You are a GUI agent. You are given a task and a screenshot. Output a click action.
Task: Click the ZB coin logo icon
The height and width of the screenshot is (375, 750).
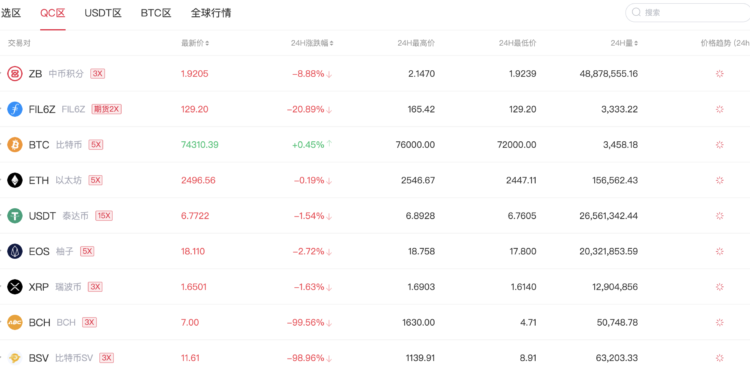pyautogui.click(x=15, y=74)
